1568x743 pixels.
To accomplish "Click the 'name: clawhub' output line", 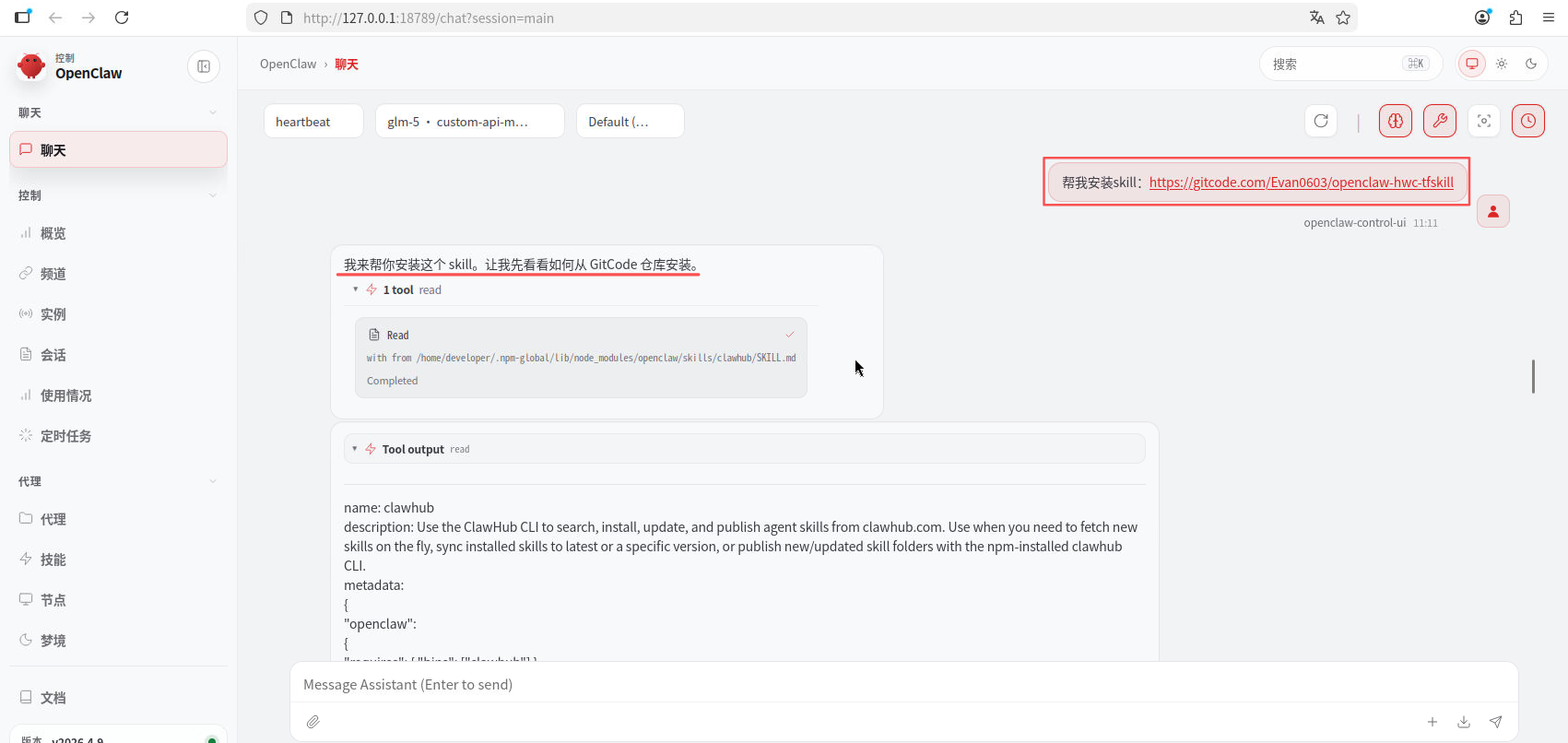I will click(389, 508).
